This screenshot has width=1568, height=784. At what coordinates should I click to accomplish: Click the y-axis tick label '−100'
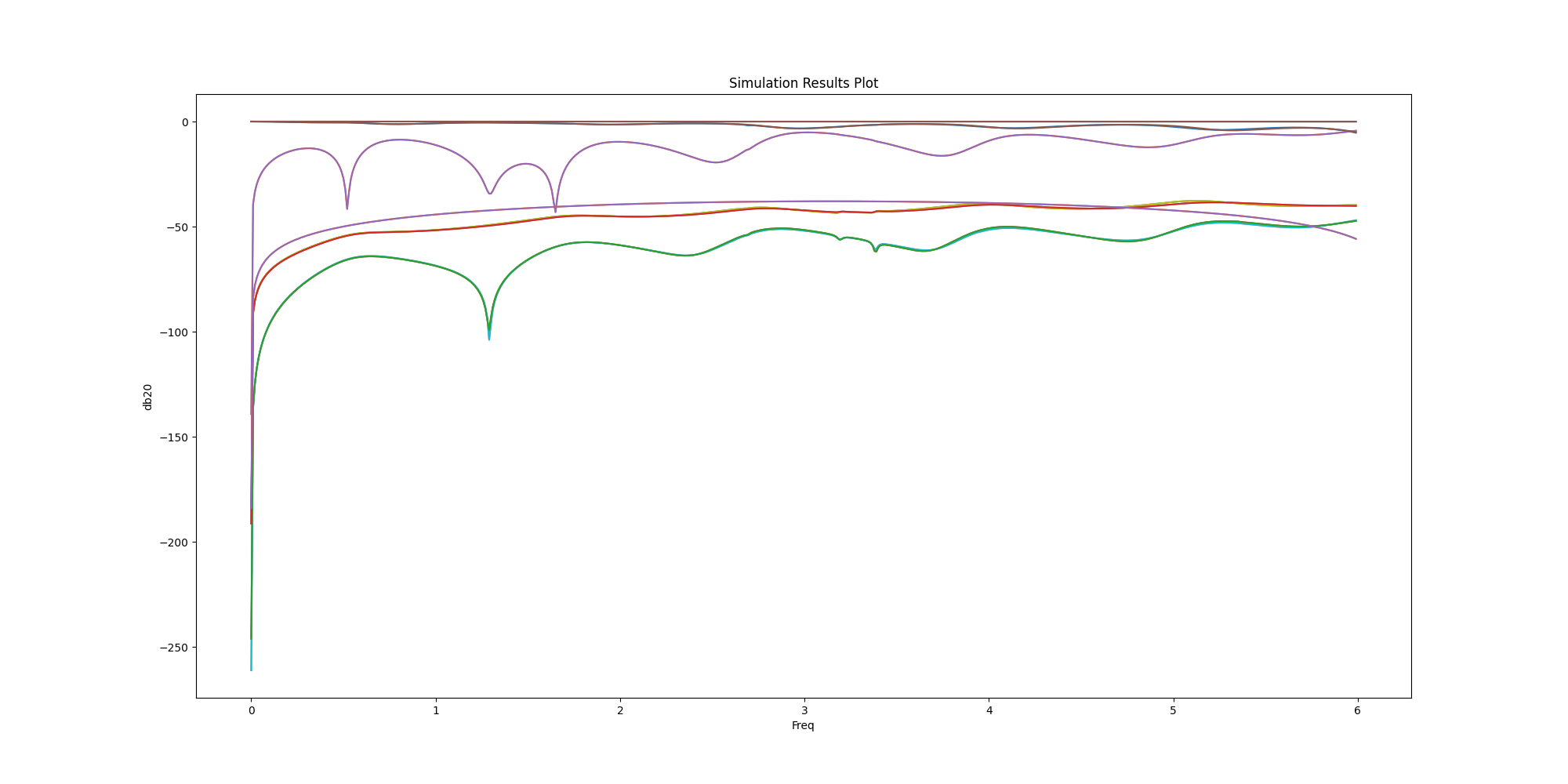174,332
